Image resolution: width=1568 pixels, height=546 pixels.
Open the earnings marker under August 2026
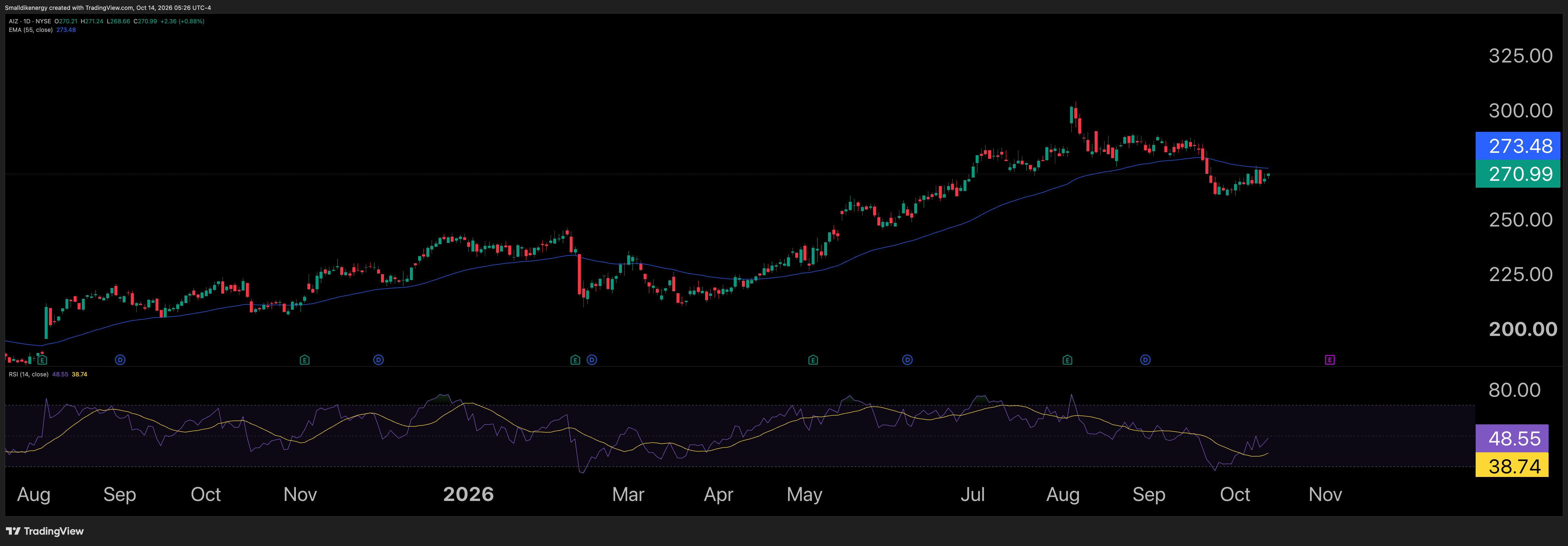[x=1067, y=360]
